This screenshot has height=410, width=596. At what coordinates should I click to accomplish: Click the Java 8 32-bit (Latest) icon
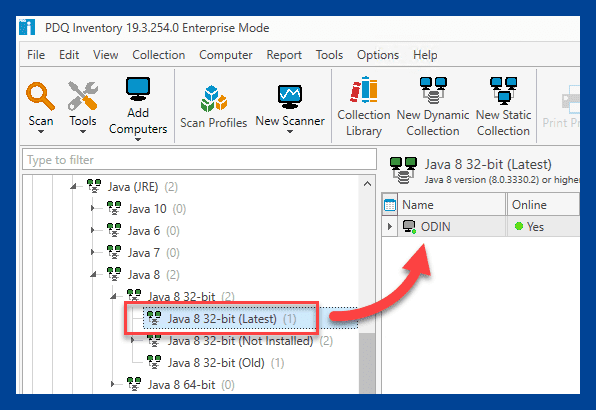click(x=154, y=318)
